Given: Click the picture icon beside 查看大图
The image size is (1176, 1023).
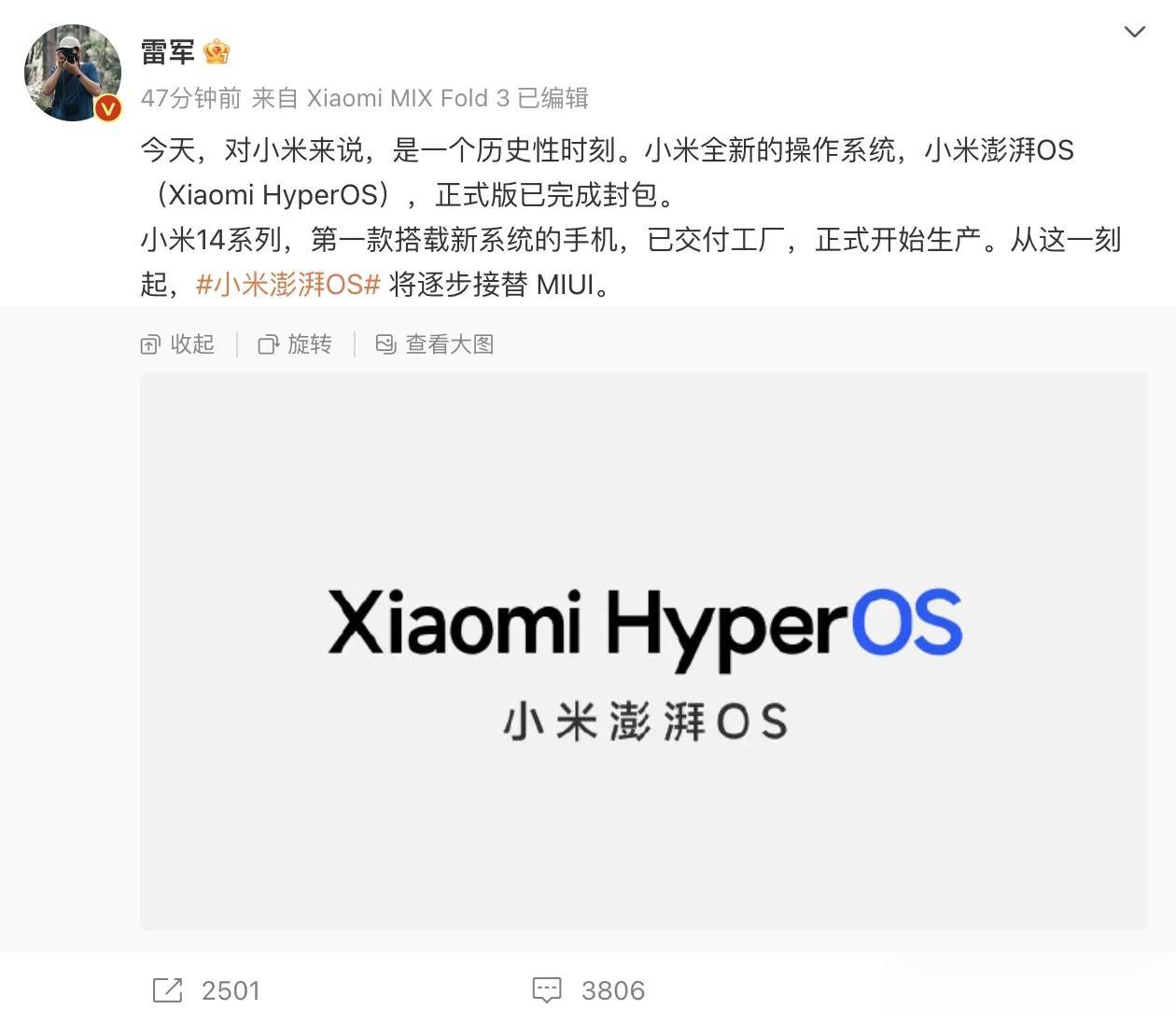Looking at the screenshot, I should click(385, 344).
